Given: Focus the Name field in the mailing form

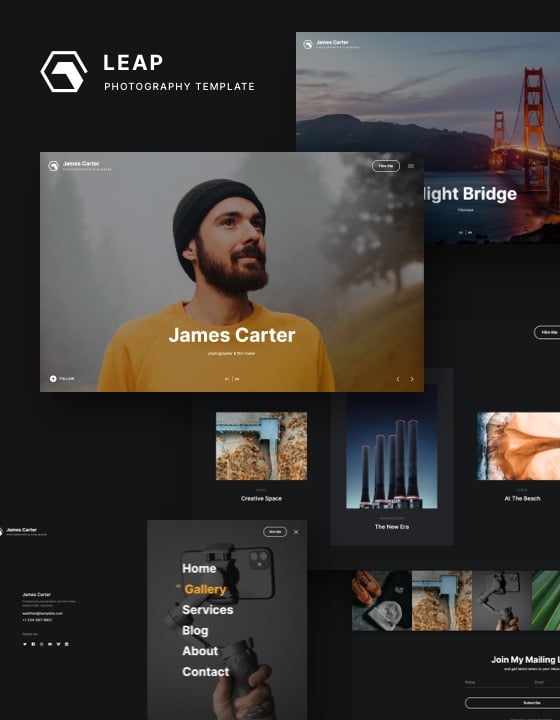Looking at the screenshot, I should point(497,683).
